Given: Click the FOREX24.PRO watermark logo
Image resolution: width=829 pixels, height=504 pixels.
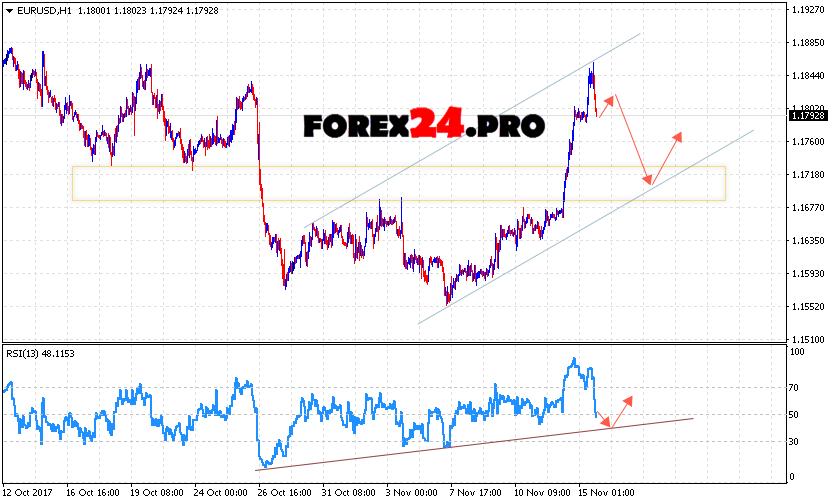Looking at the screenshot, I should [x=424, y=126].
